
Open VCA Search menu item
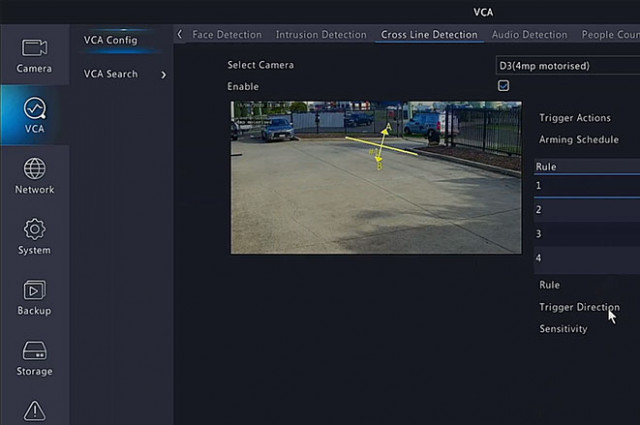(110, 74)
